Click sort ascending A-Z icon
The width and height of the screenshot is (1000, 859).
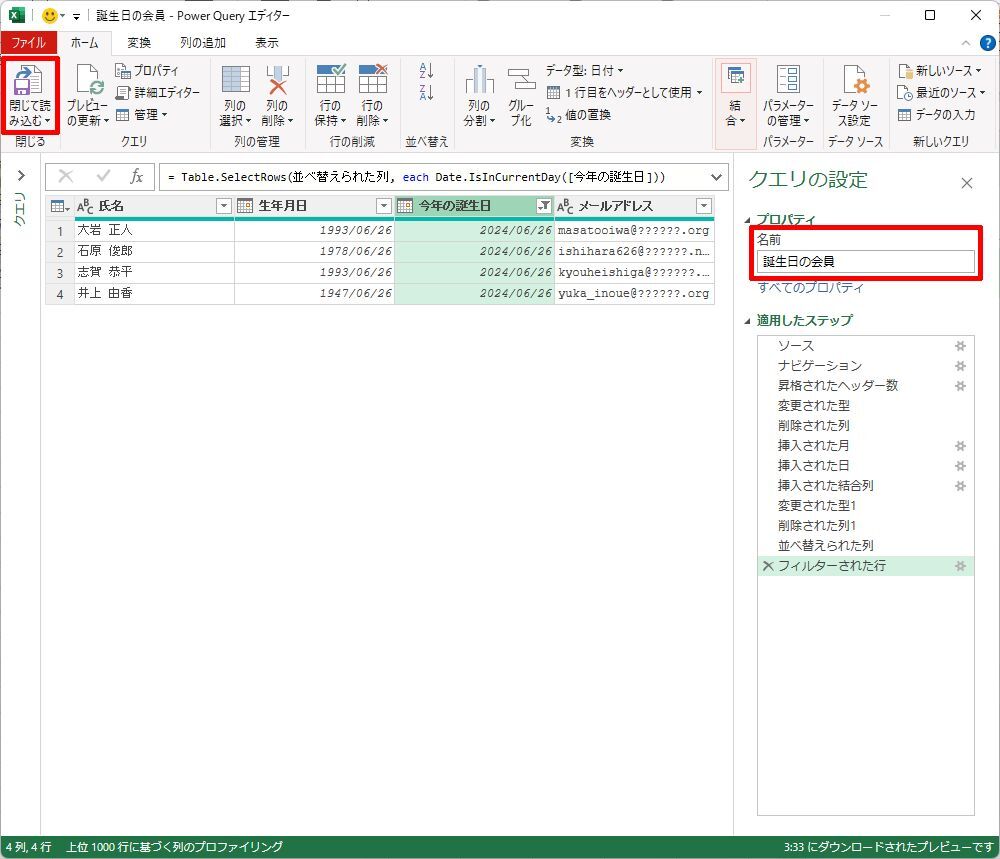(427, 71)
